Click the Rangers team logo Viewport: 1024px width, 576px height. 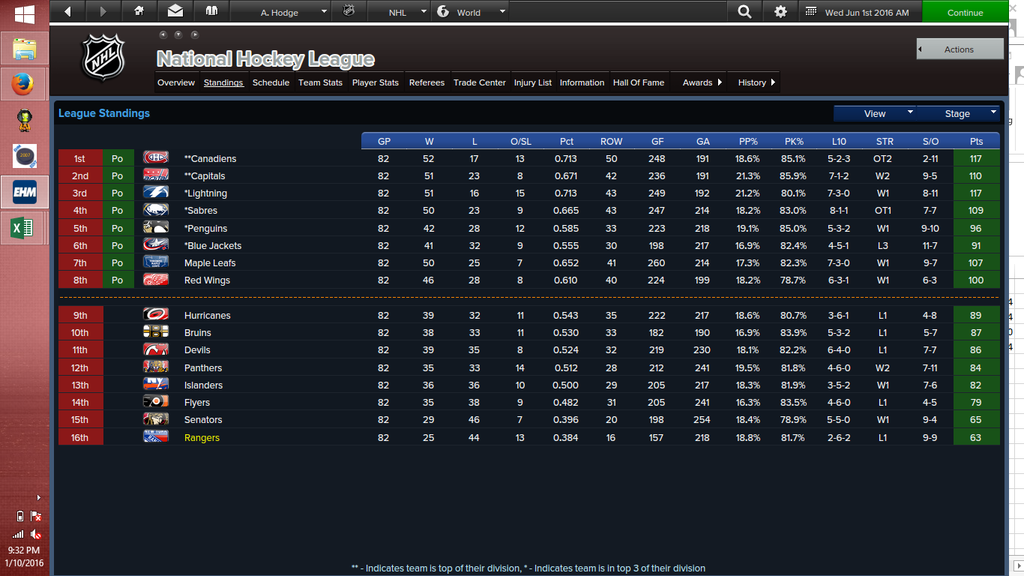pos(155,436)
